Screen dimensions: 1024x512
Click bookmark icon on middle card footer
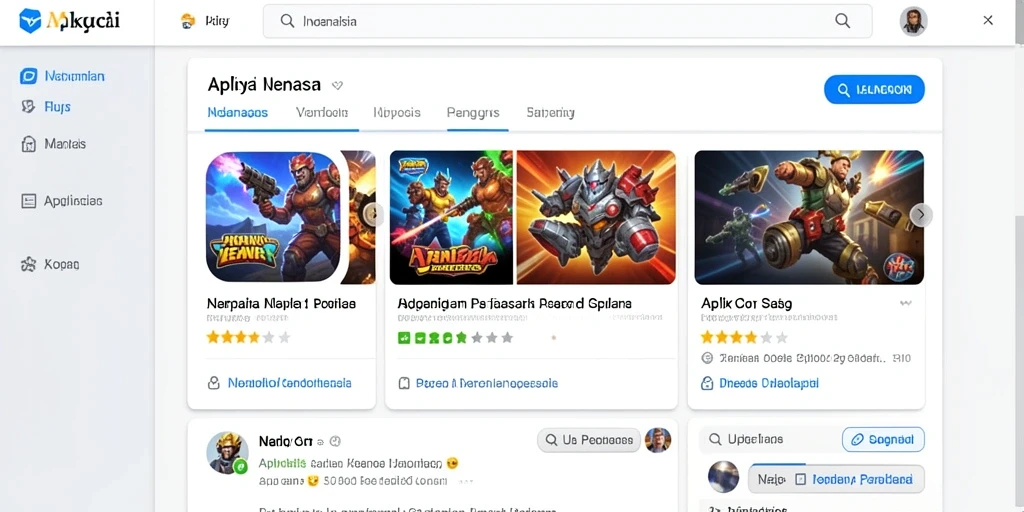pos(404,383)
